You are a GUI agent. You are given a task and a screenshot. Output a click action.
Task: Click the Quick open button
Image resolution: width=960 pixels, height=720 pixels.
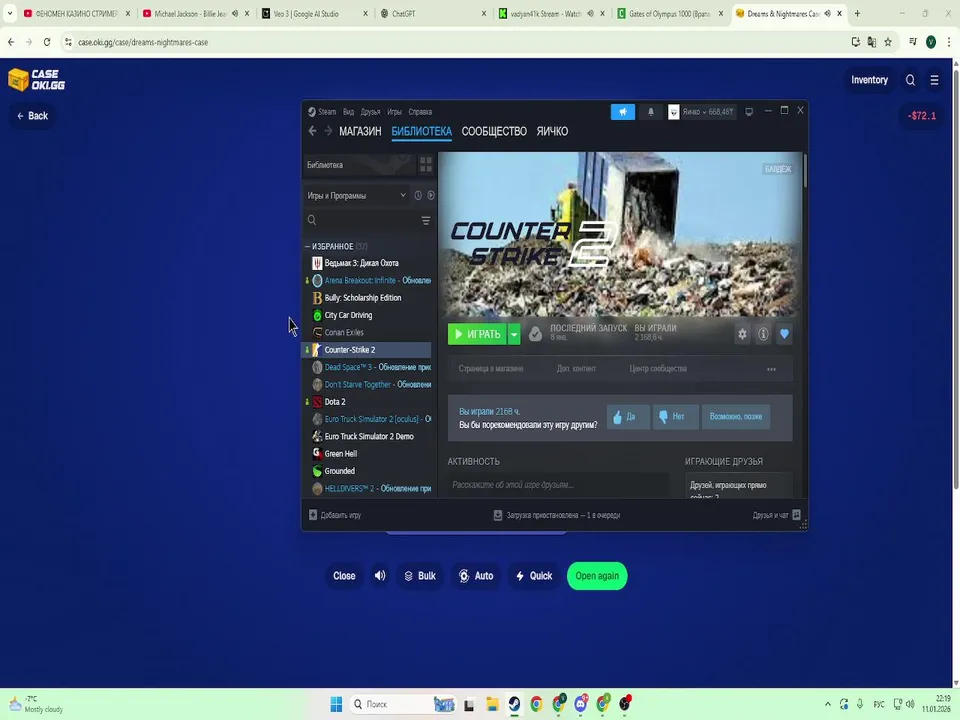pyautogui.click(x=534, y=576)
